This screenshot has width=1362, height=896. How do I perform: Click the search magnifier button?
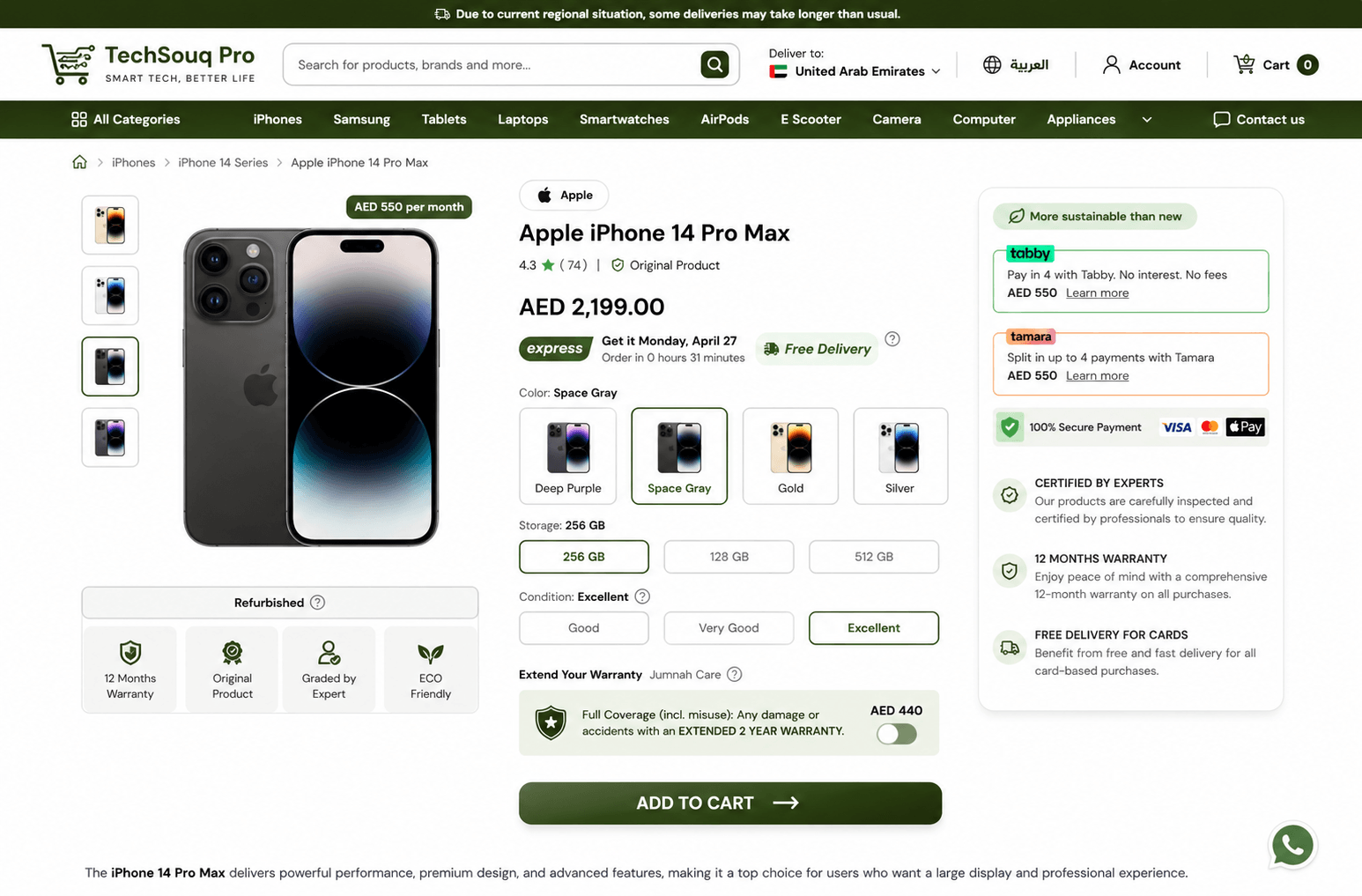point(714,64)
